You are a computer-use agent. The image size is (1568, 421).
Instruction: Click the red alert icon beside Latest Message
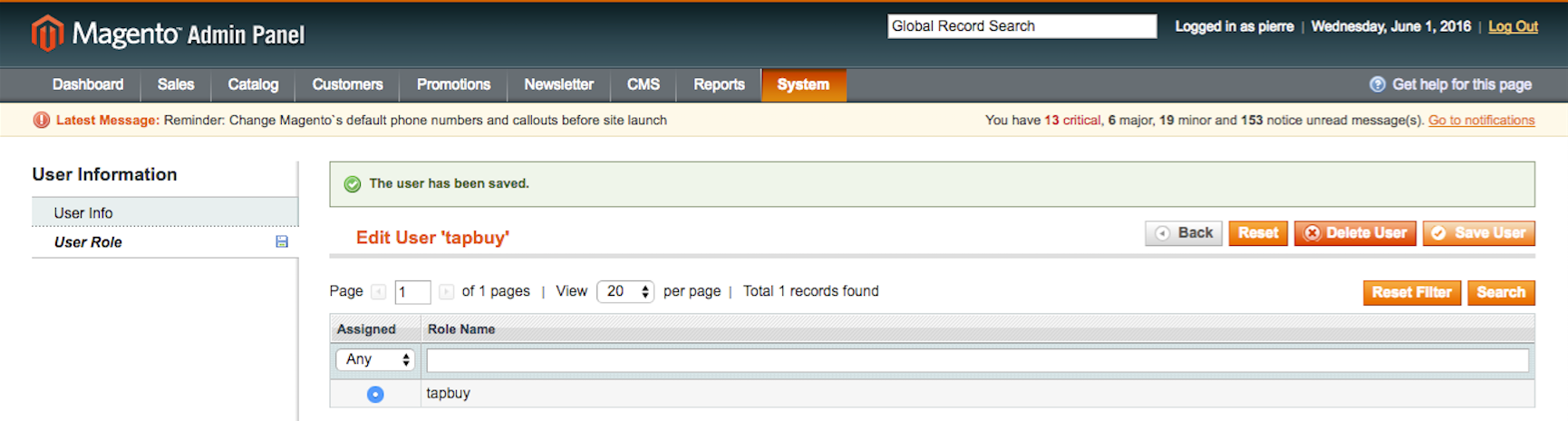(x=42, y=120)
